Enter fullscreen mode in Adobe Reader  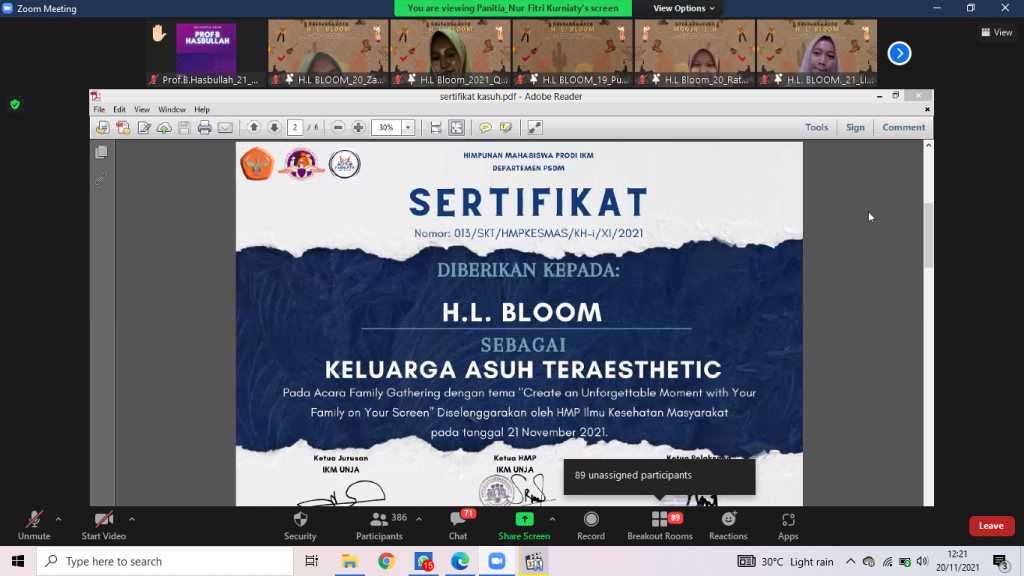pyautogui.click(x=535, y=127)
